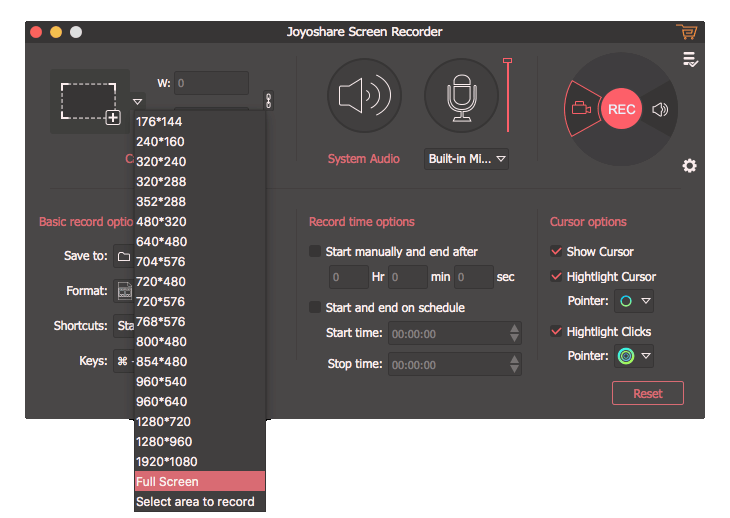Screen dimensions: 730x518
Task: Uncheck Show Cursor
Action: [556, 251]
